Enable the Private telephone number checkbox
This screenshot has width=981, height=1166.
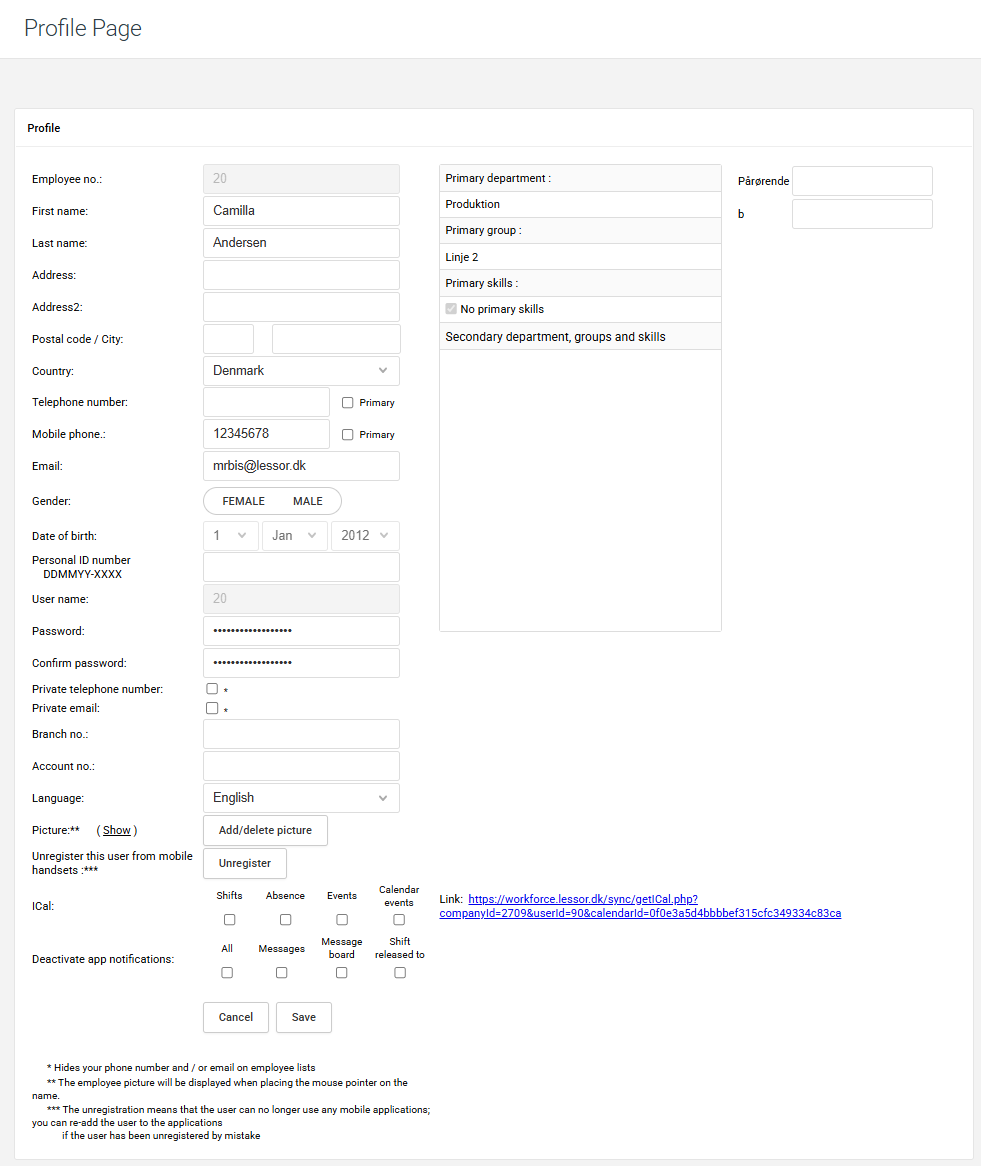[x=212, y=689]
